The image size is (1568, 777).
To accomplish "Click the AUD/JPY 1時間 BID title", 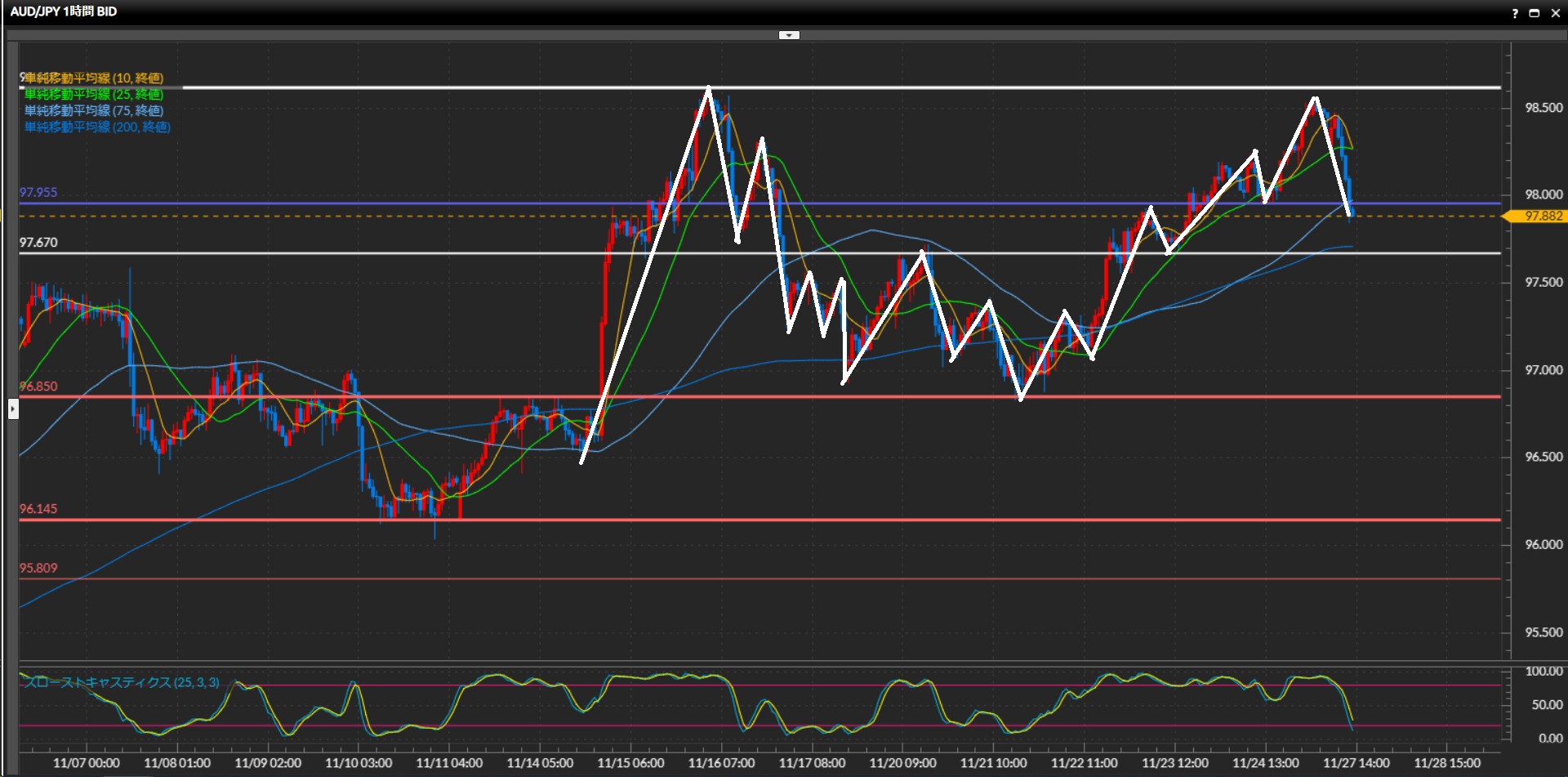I will 64,11.
